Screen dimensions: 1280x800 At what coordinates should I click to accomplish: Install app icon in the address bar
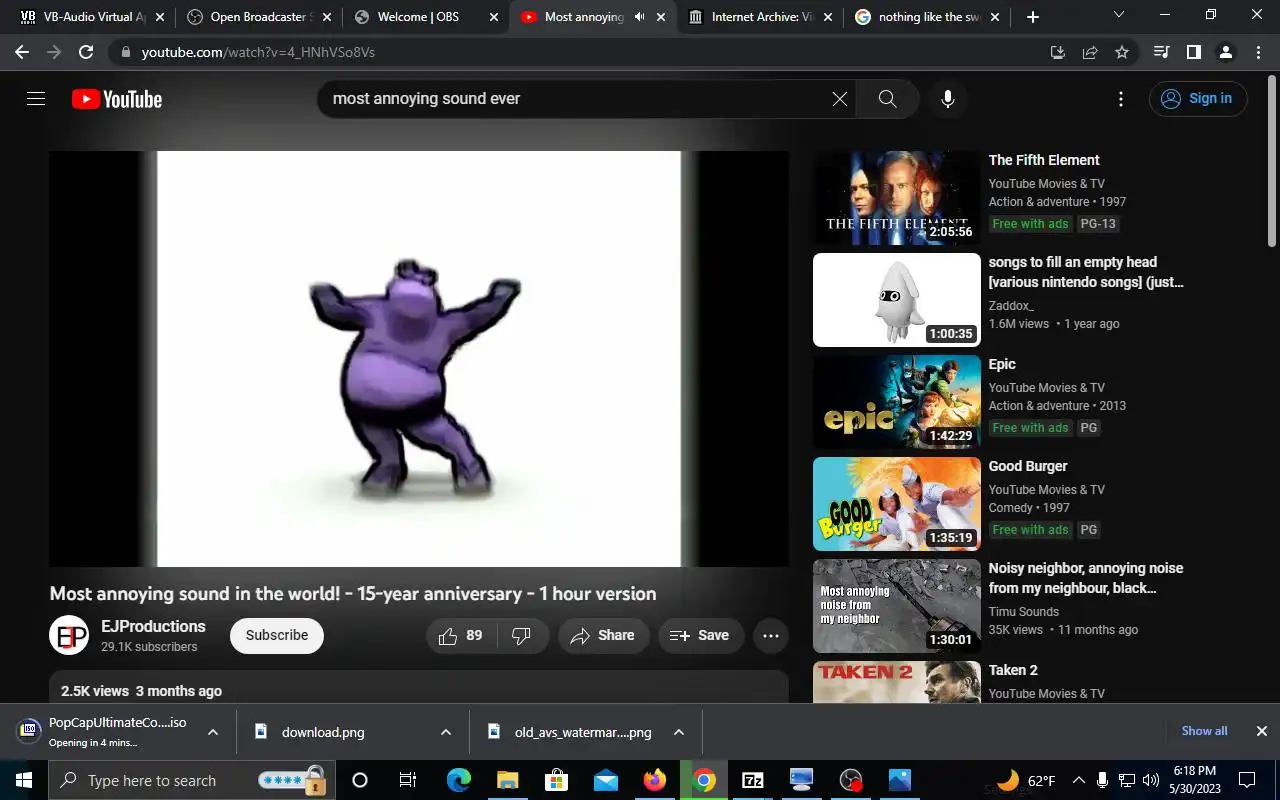1058,52
